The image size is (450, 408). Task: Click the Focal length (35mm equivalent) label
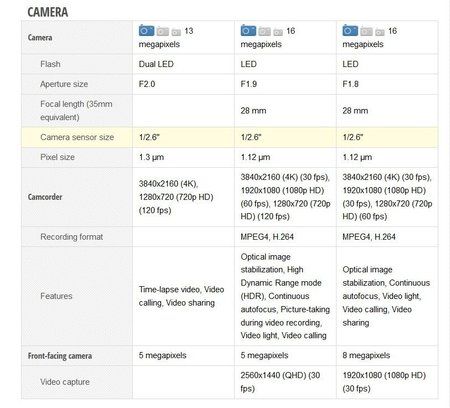coord(76,110)
